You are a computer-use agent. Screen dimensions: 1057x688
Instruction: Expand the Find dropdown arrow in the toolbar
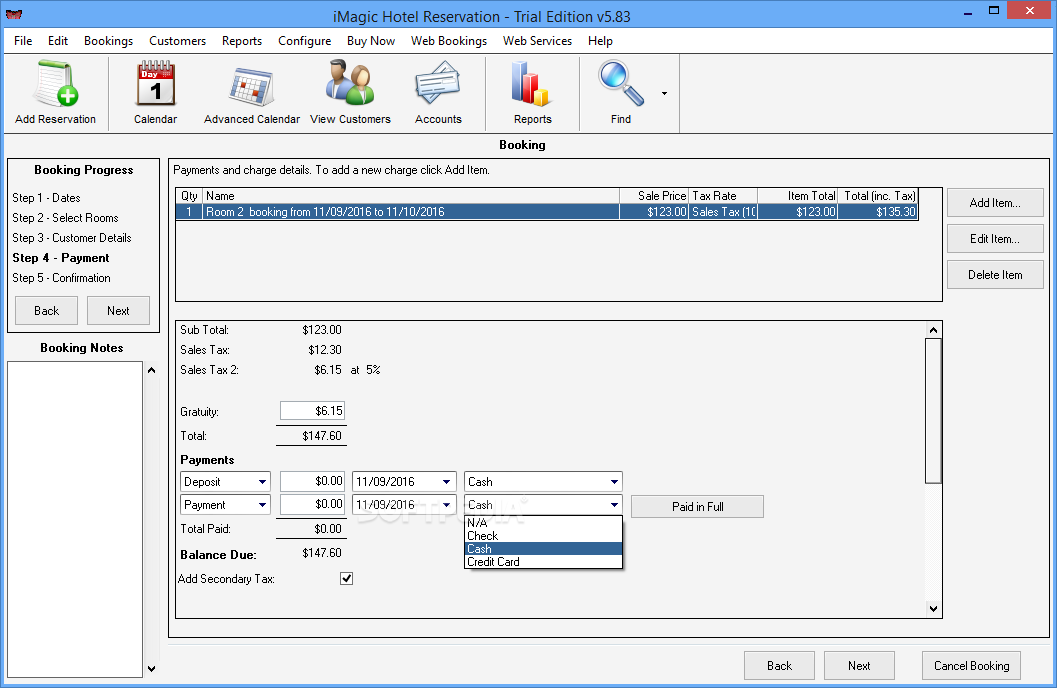[665, 94]
